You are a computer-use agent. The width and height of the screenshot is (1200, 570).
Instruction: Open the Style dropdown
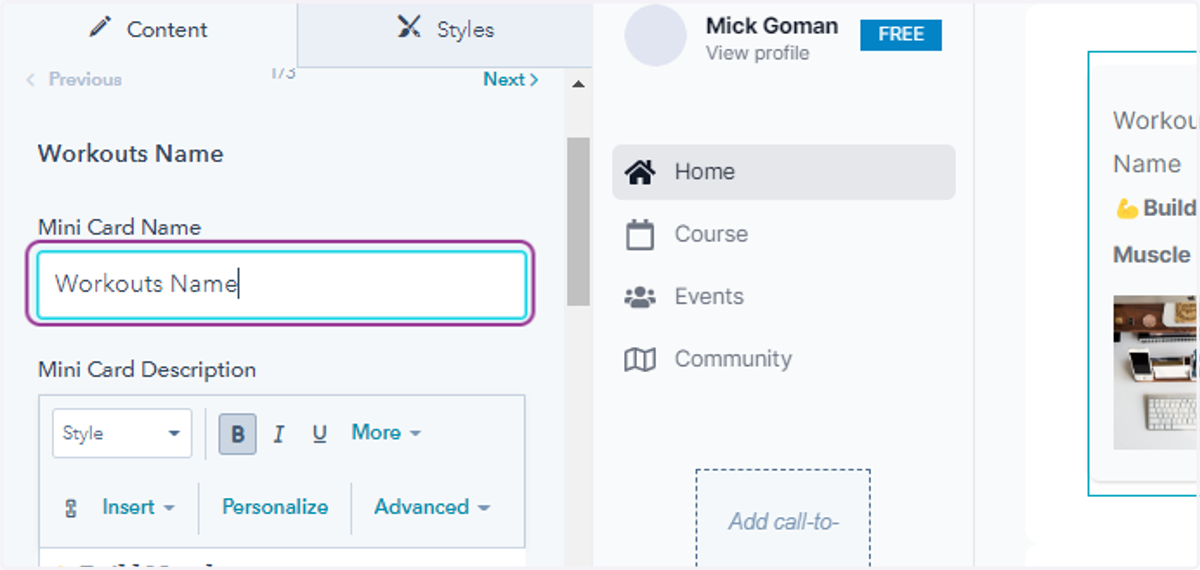click(x=122, y=433)
